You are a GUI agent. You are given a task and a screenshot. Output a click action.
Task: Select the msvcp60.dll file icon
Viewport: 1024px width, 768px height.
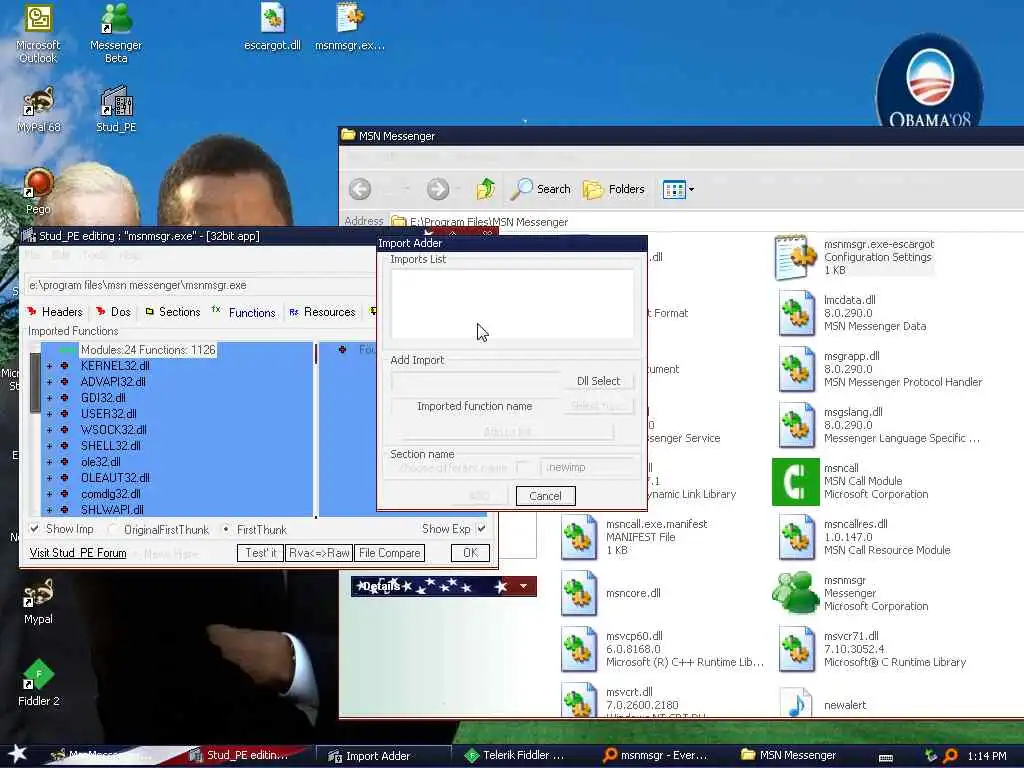pos(579,649)
